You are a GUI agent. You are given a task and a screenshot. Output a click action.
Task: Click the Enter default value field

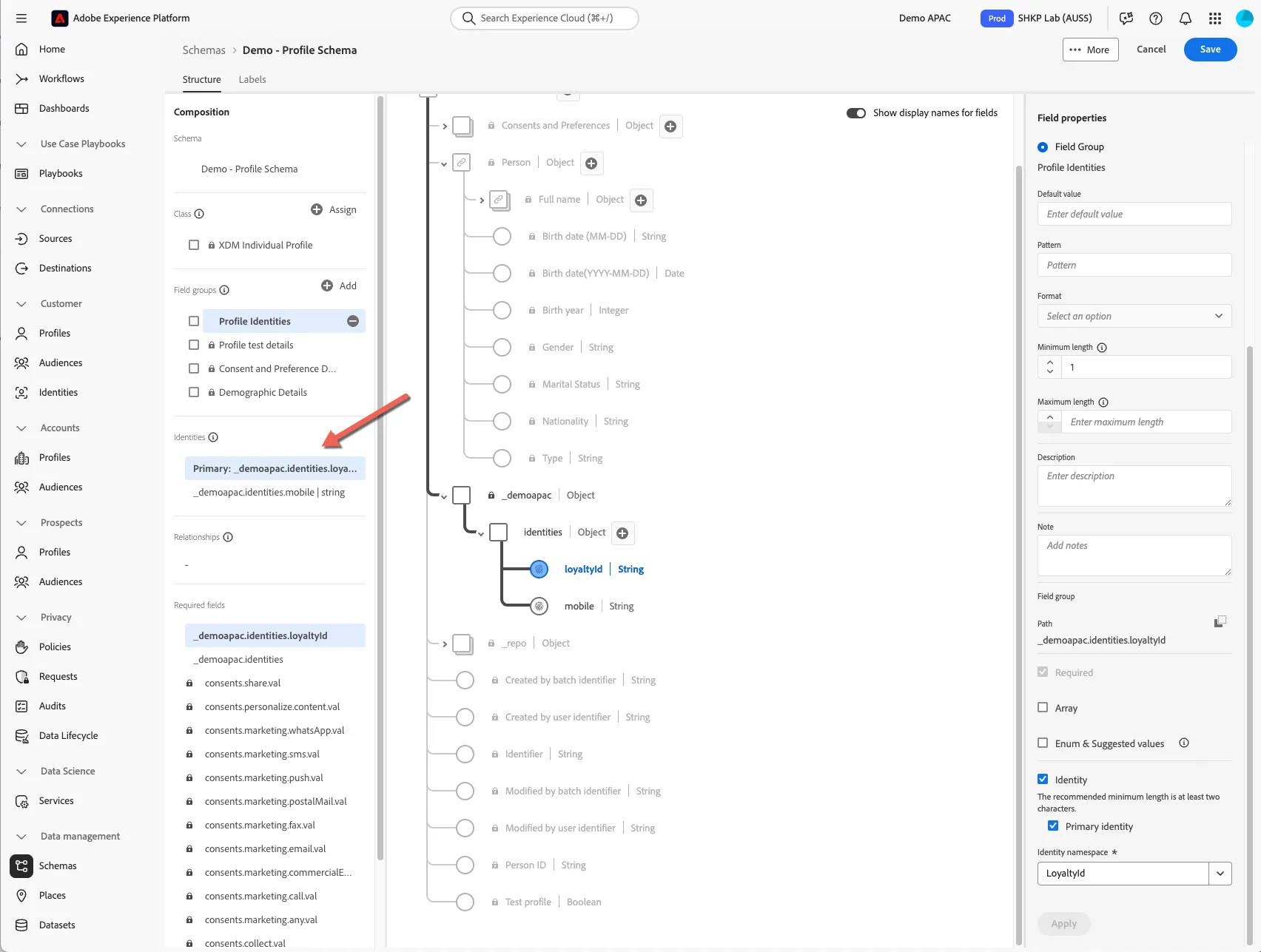[x=1134, y=214]
